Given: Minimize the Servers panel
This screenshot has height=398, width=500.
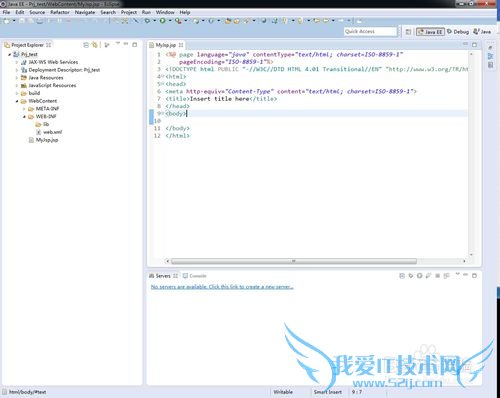Looking at the screenshot, I should 466,274.
